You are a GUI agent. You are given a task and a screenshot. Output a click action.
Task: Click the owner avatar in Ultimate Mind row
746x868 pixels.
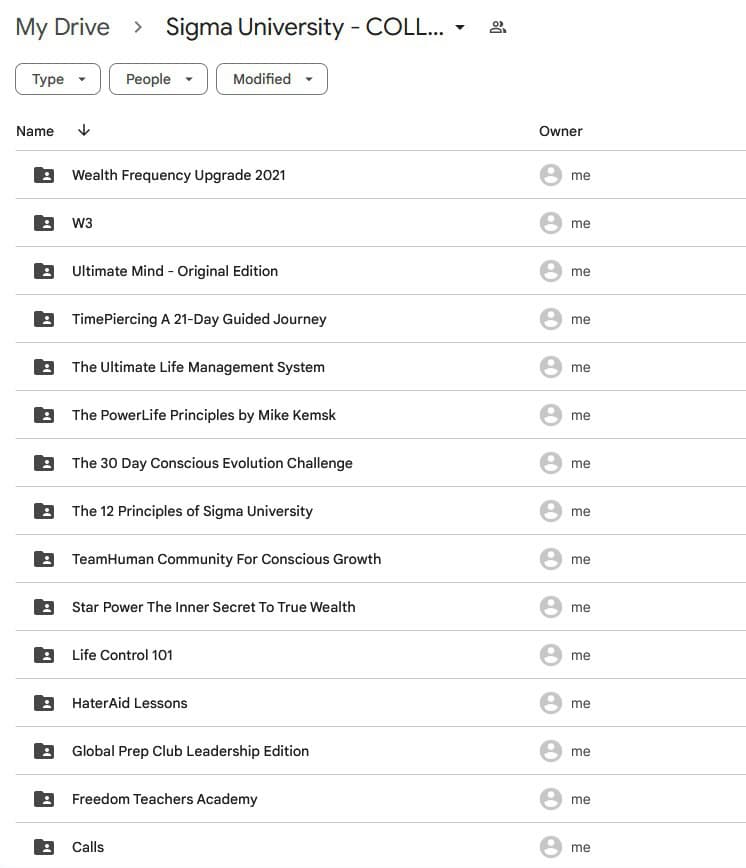point(550,271)
